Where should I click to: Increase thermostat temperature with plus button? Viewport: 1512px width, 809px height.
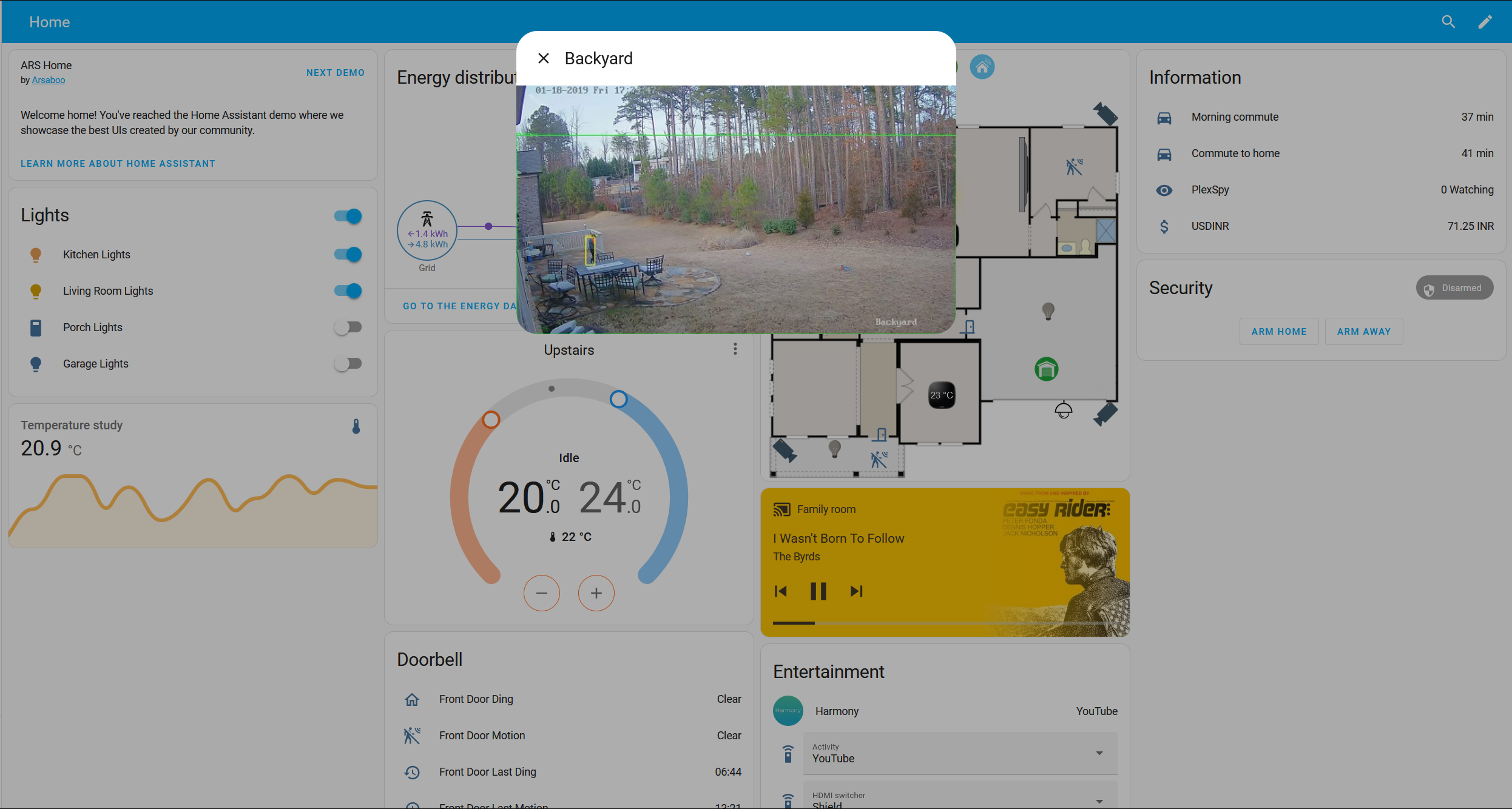pyautogui.click(x=596, y=593)
